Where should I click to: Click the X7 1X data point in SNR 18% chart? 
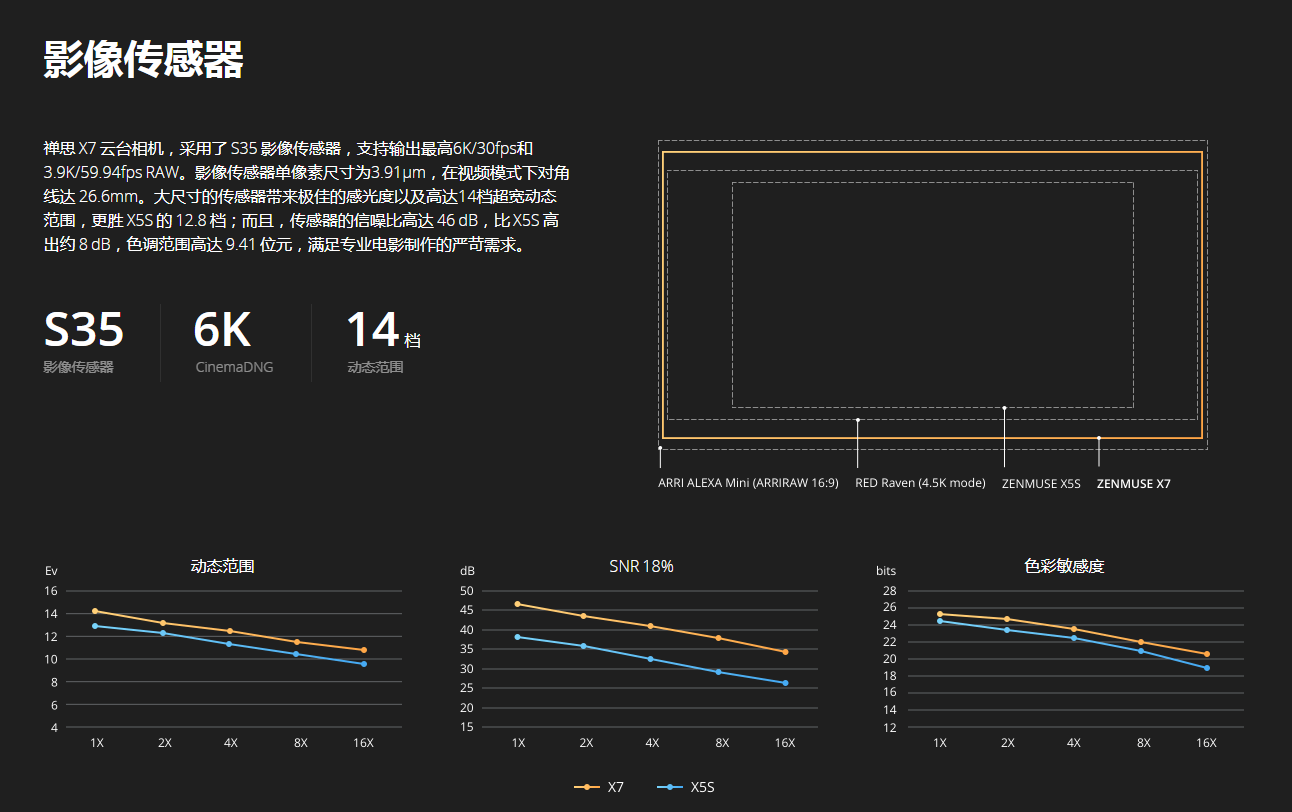point(518,604)
